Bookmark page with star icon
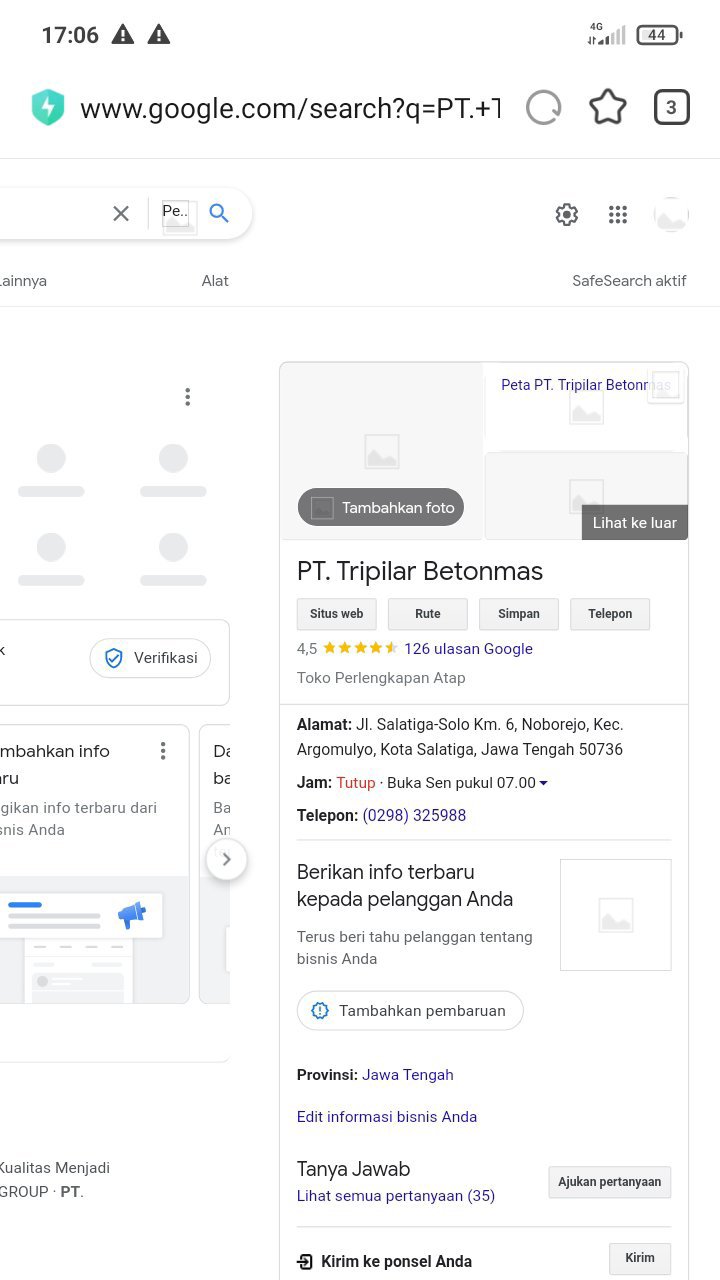 (x=608, y=107)
